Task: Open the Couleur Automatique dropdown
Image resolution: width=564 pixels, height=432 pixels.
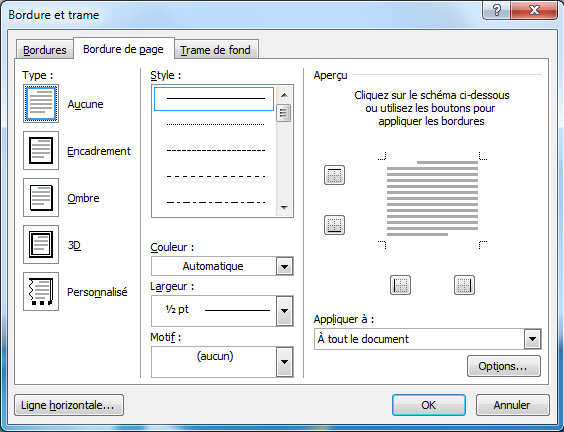Action: [222, 266]
